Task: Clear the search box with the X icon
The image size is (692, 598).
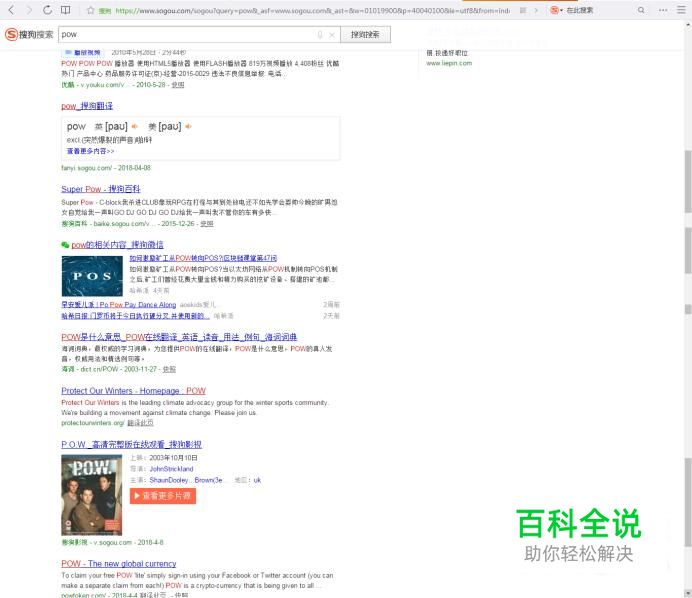Action: pos(332,35)
